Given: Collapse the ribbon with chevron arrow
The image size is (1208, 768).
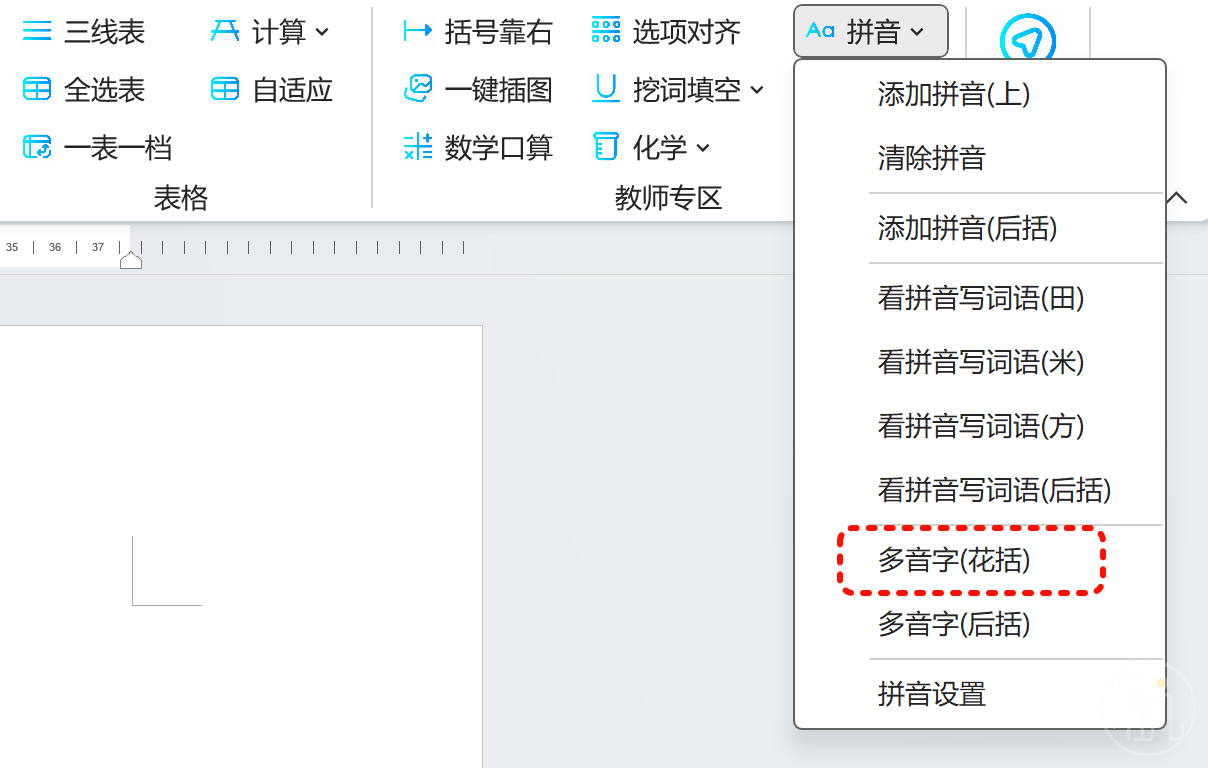Looking at the screenshot, I should pyautogui.click(x=1178, y=198).
